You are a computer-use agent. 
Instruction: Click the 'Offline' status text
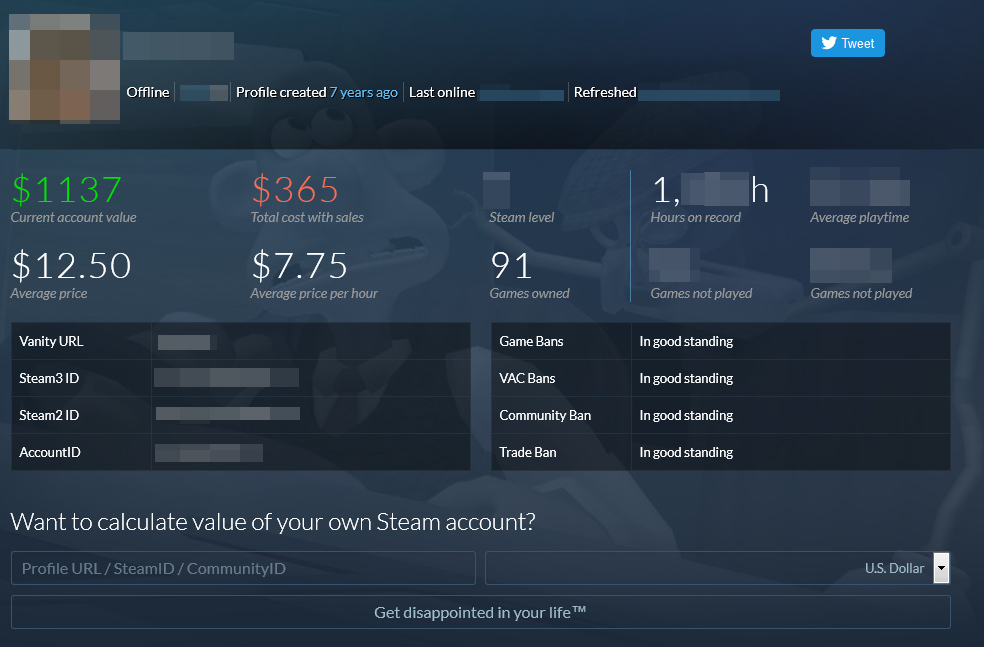pyautogui.click(x=147, y=92)
